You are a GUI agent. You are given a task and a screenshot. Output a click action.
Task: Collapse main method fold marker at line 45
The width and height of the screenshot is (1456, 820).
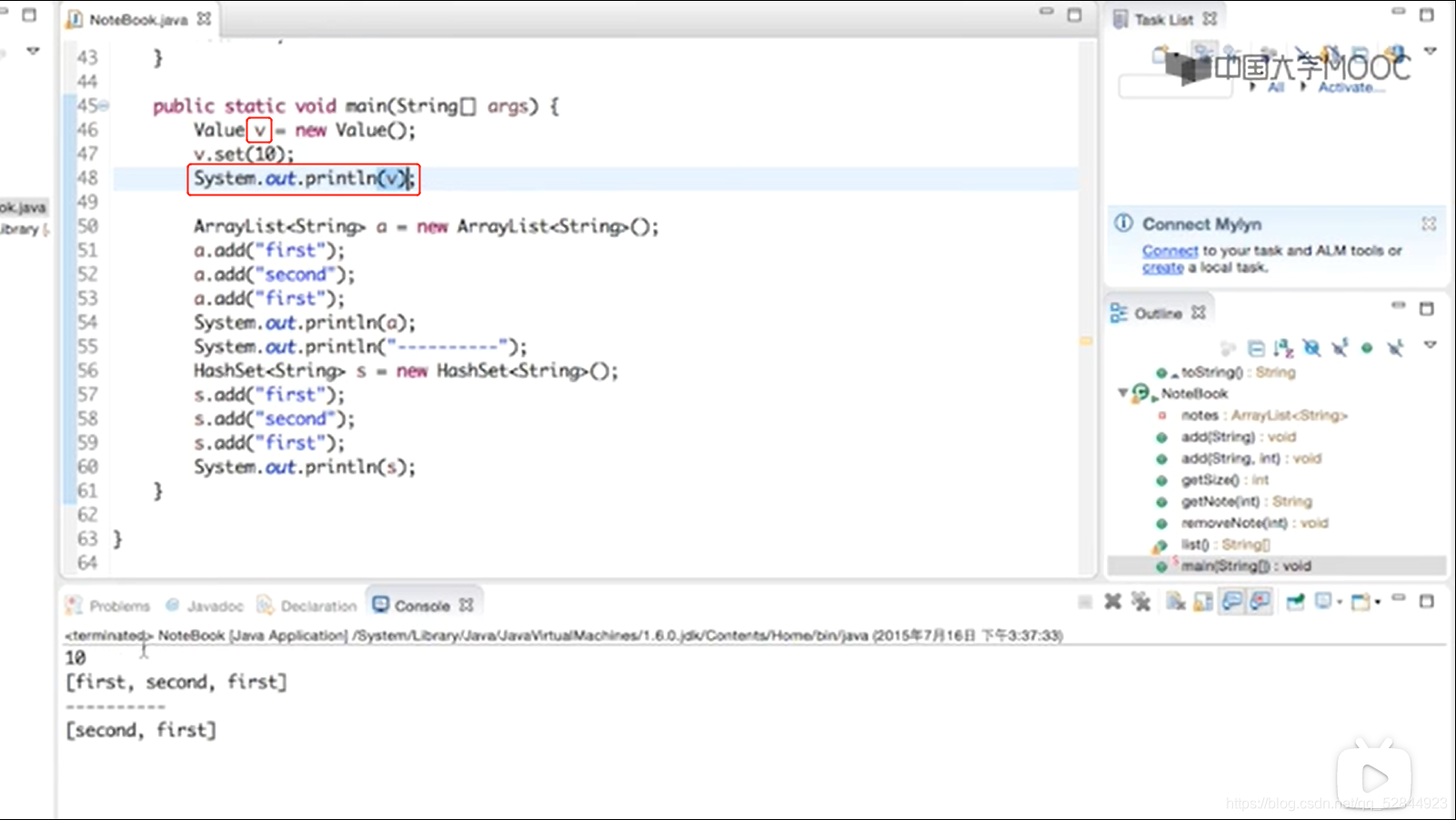point(104,106)
